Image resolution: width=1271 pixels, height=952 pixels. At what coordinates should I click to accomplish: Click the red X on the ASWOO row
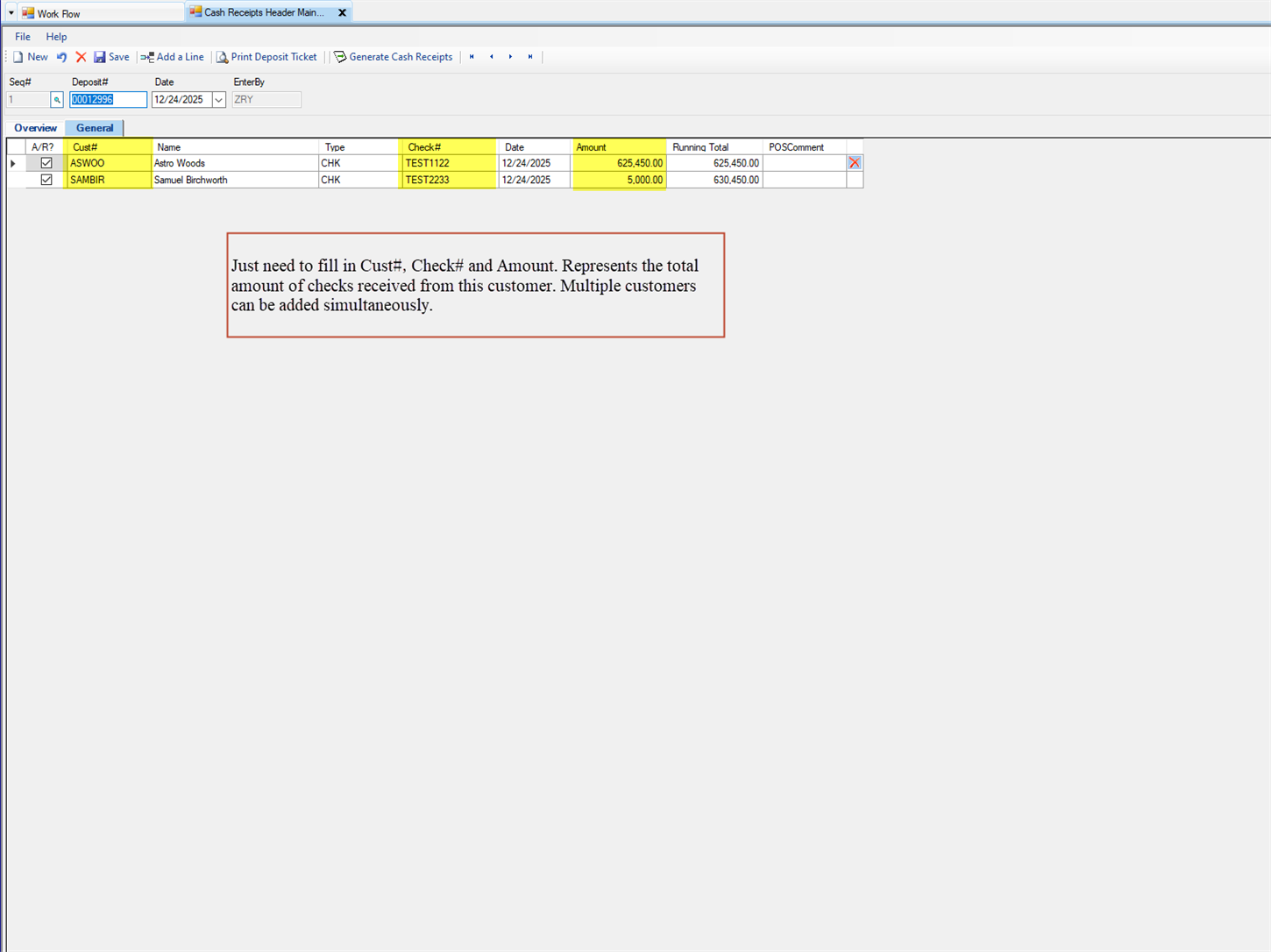click(x=854, y=162)
